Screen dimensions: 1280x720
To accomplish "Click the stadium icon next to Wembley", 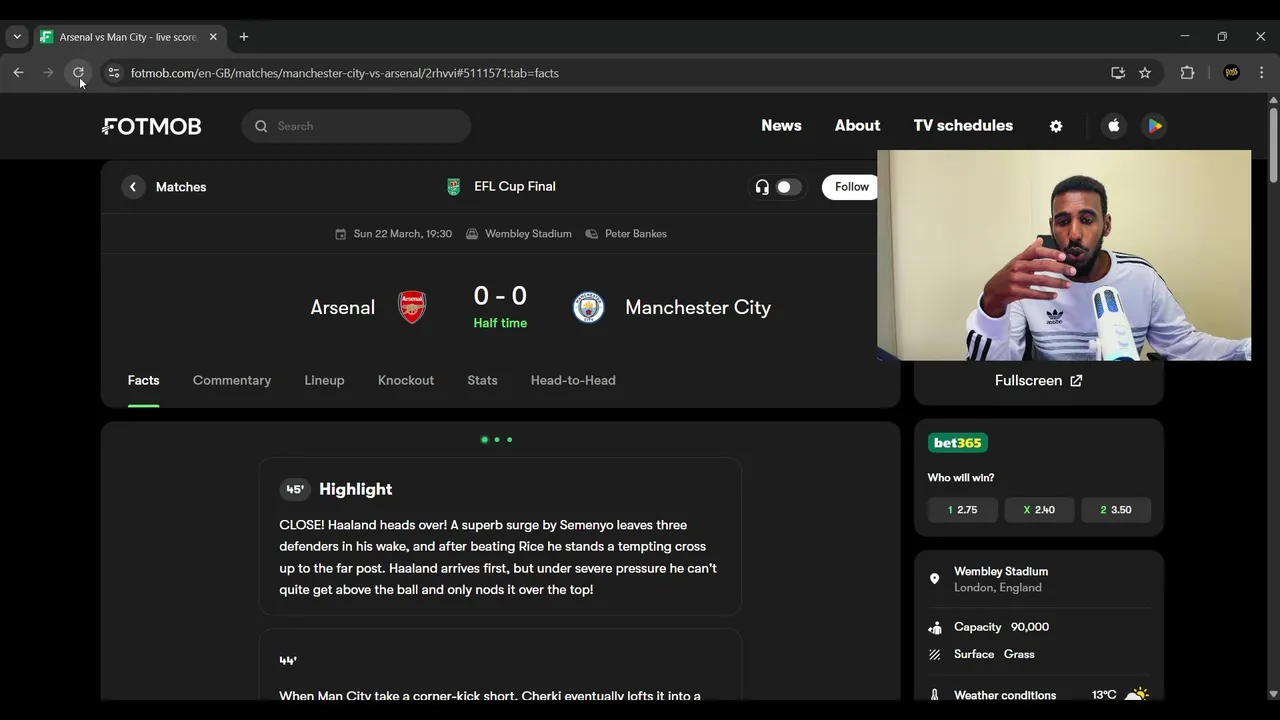I will 472,234.
